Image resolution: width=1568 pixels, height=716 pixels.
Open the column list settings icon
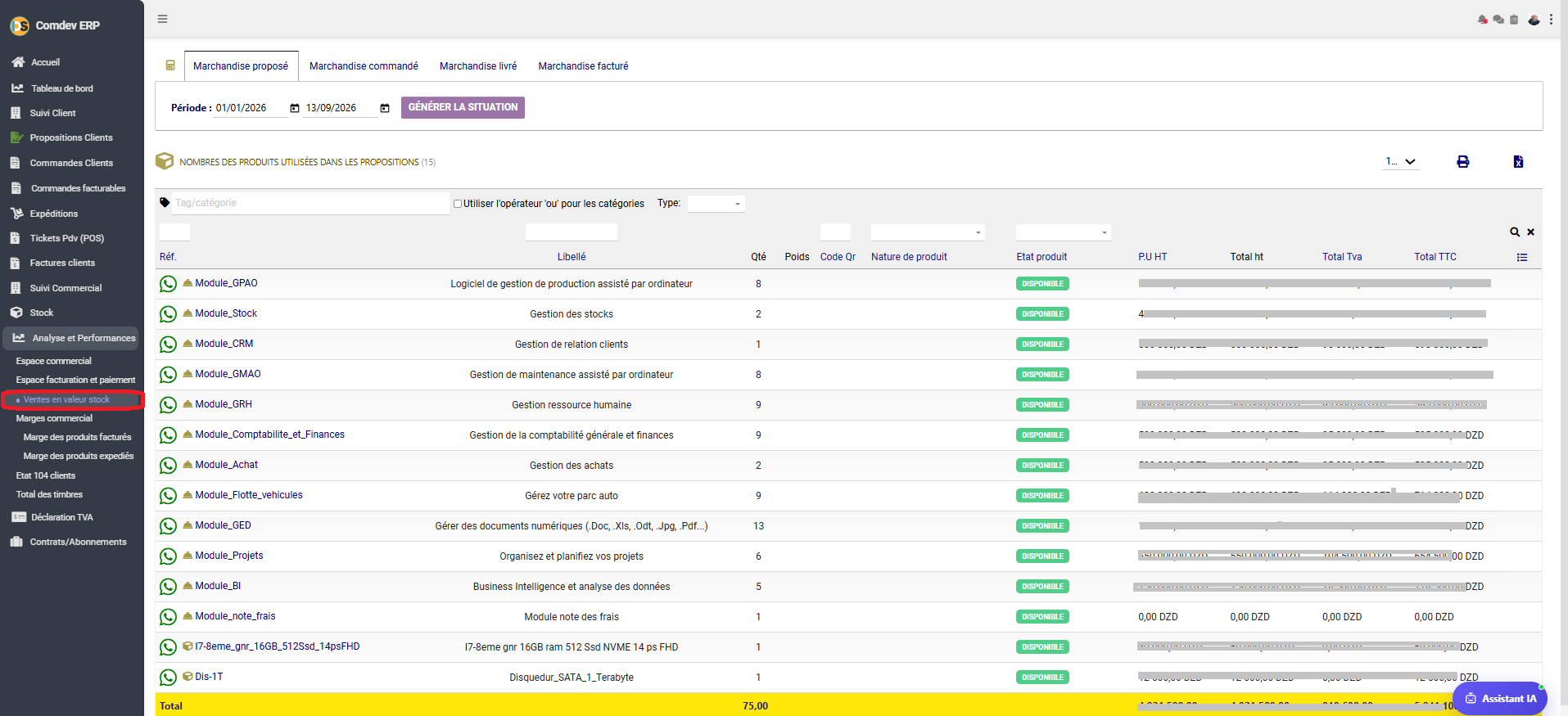tap(1522, 257)
